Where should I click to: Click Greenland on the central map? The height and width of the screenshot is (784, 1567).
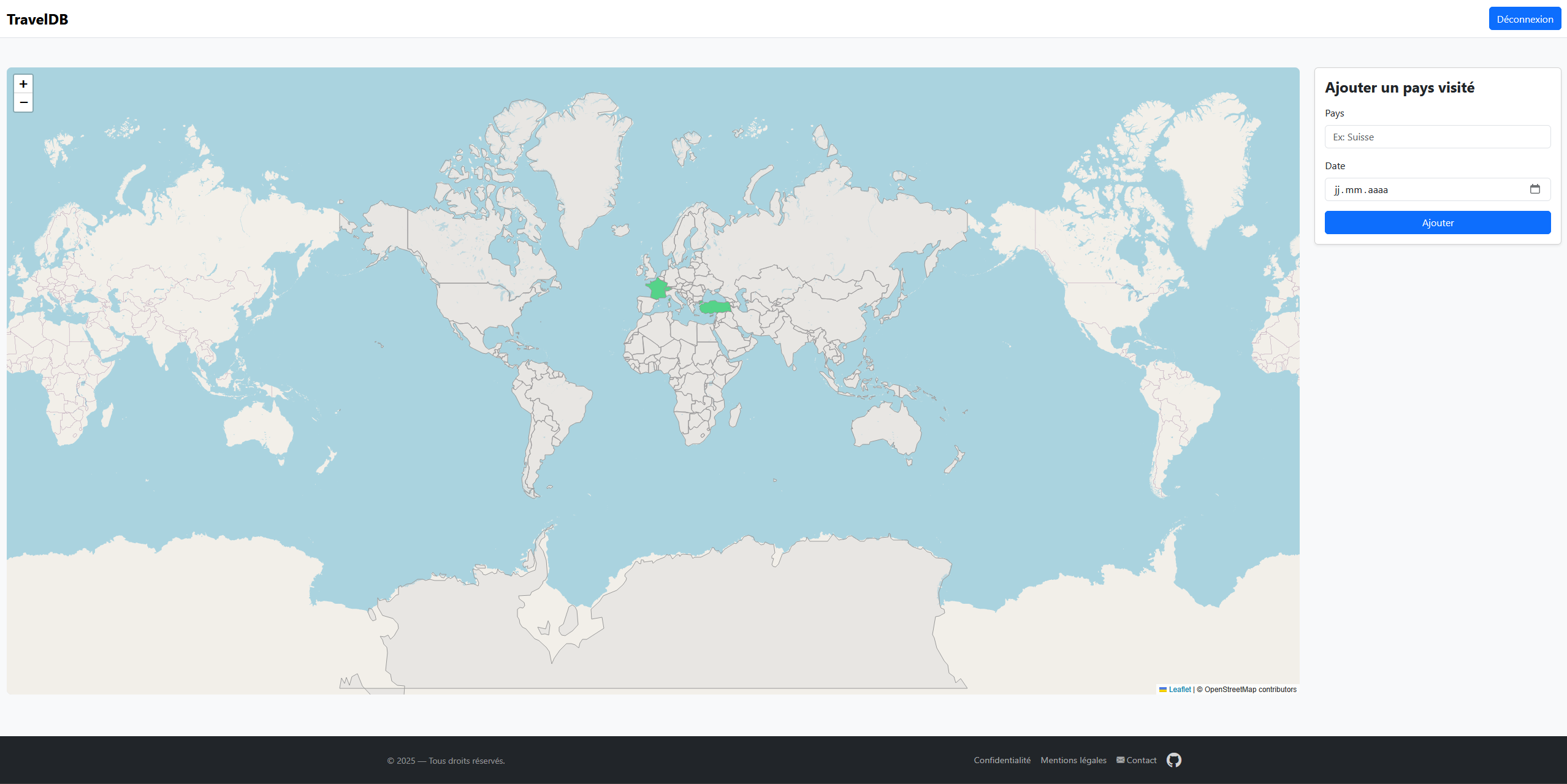[582, 159]
